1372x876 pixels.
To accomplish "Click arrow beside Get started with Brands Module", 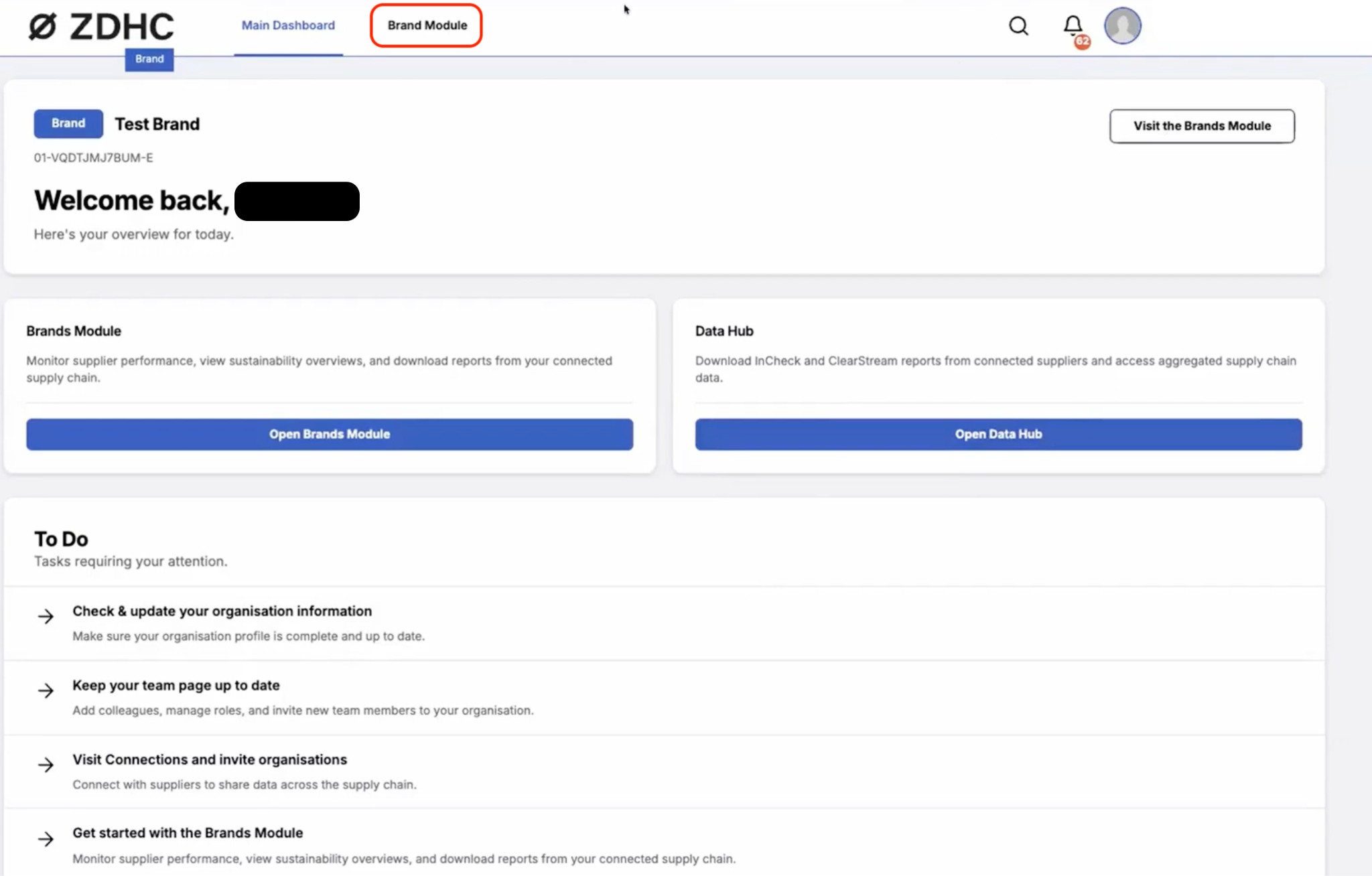I will (x=46, y=839).
